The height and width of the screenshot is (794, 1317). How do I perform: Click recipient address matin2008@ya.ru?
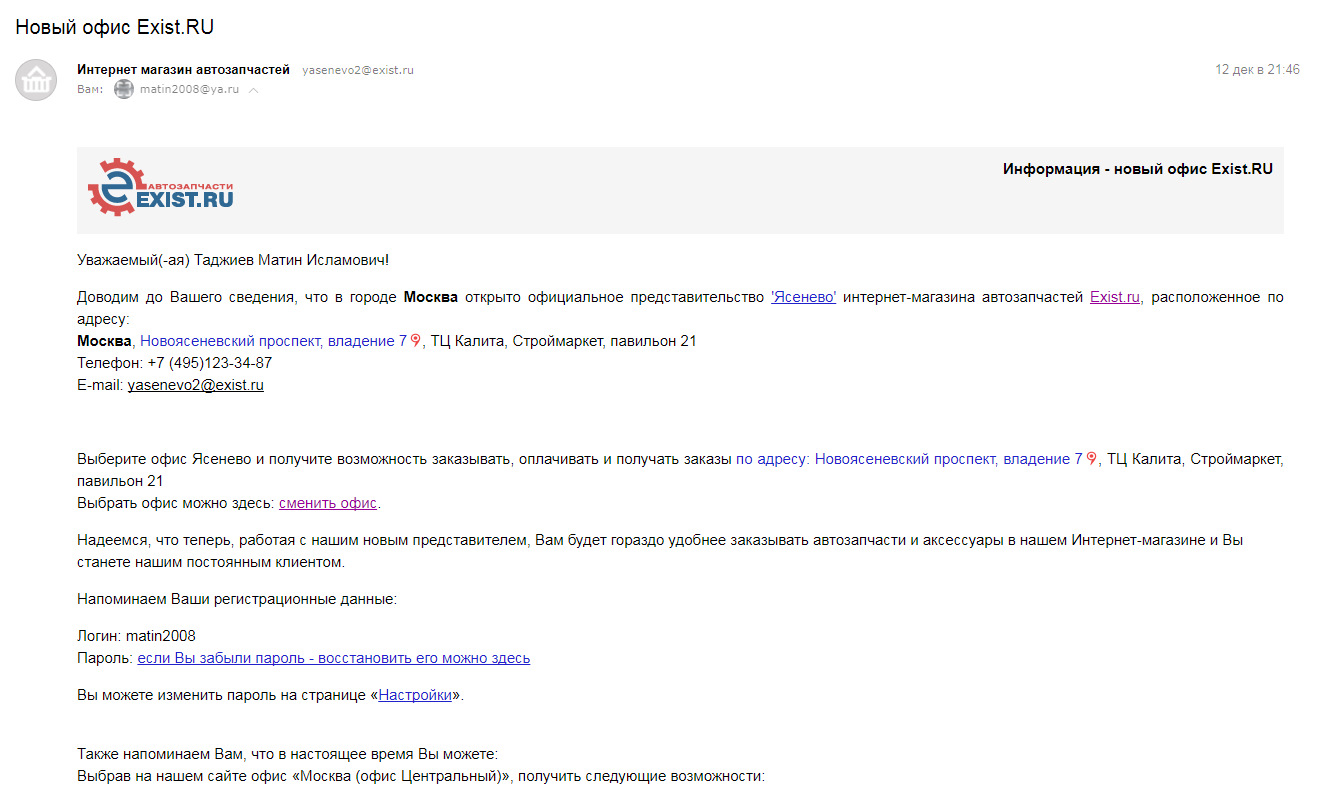click(x=189, y=90)
